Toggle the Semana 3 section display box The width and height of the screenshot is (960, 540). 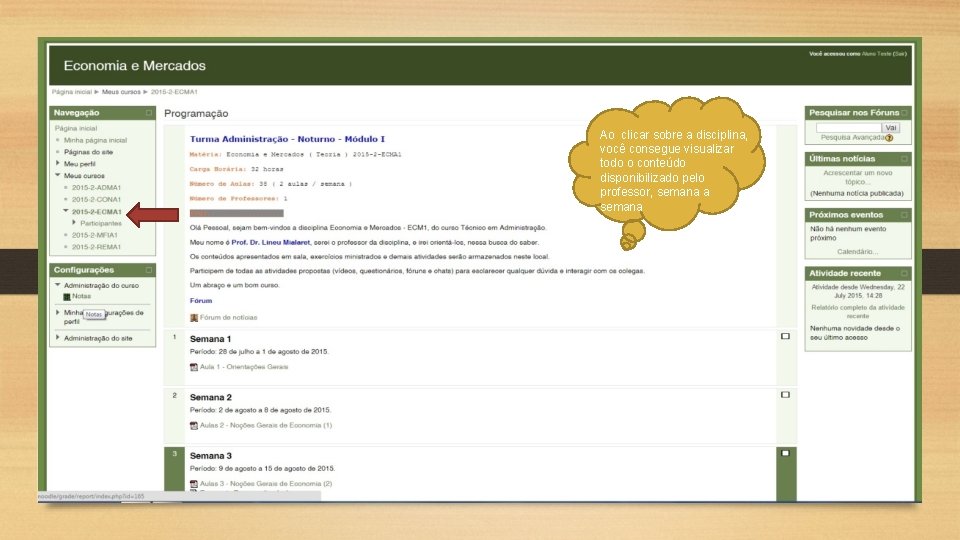click(786, 453)
